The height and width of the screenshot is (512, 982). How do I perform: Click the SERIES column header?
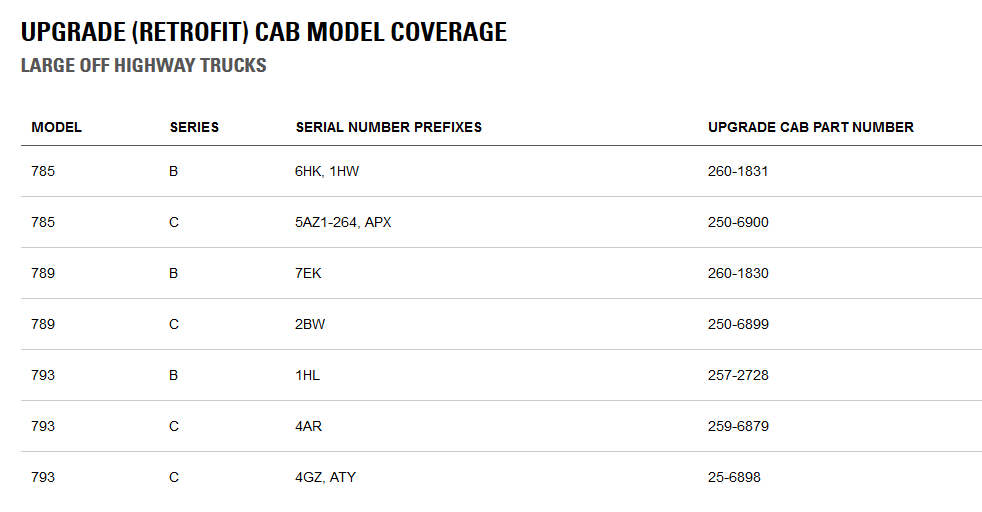click(x=194, y=127)
